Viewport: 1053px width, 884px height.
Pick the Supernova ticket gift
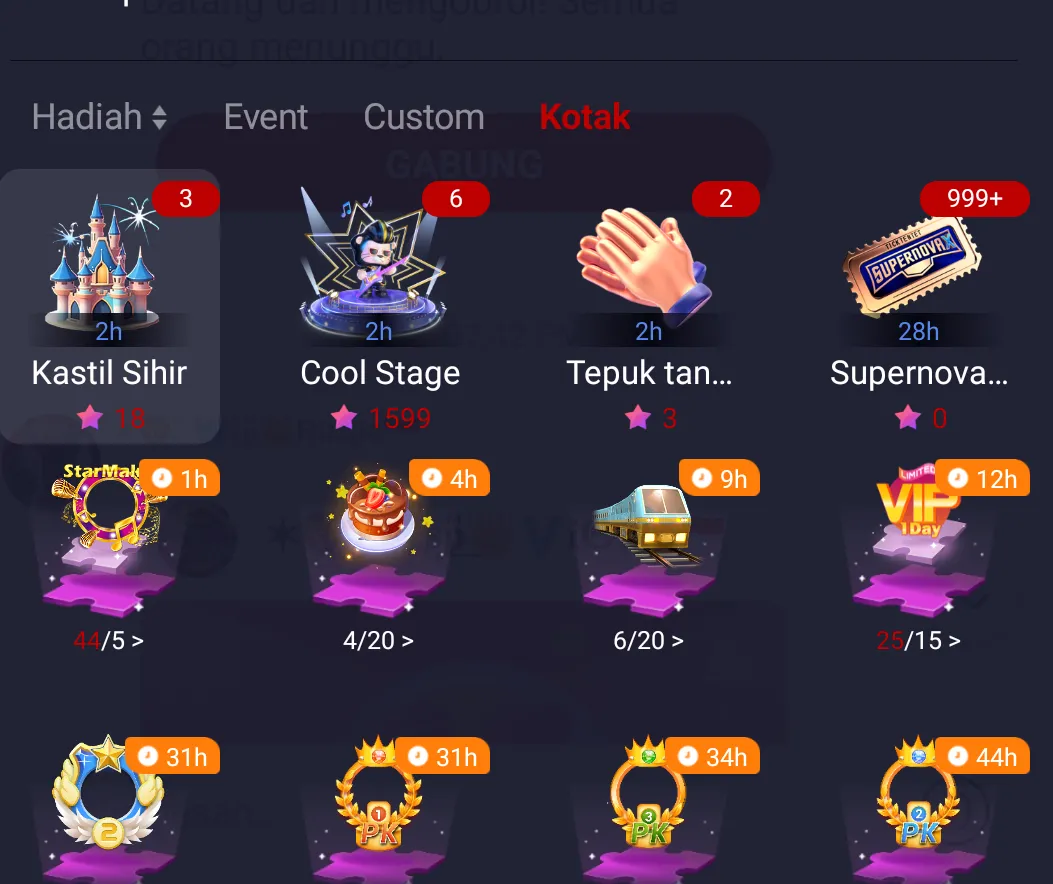pyautogui.click(x=919, y=306)
